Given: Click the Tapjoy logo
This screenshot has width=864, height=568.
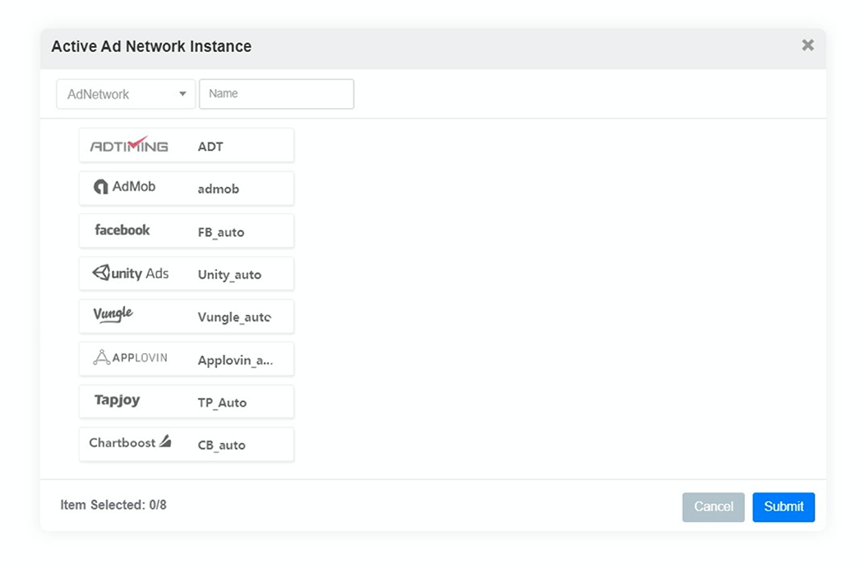Looking at the screenshot, I should 117,400.
